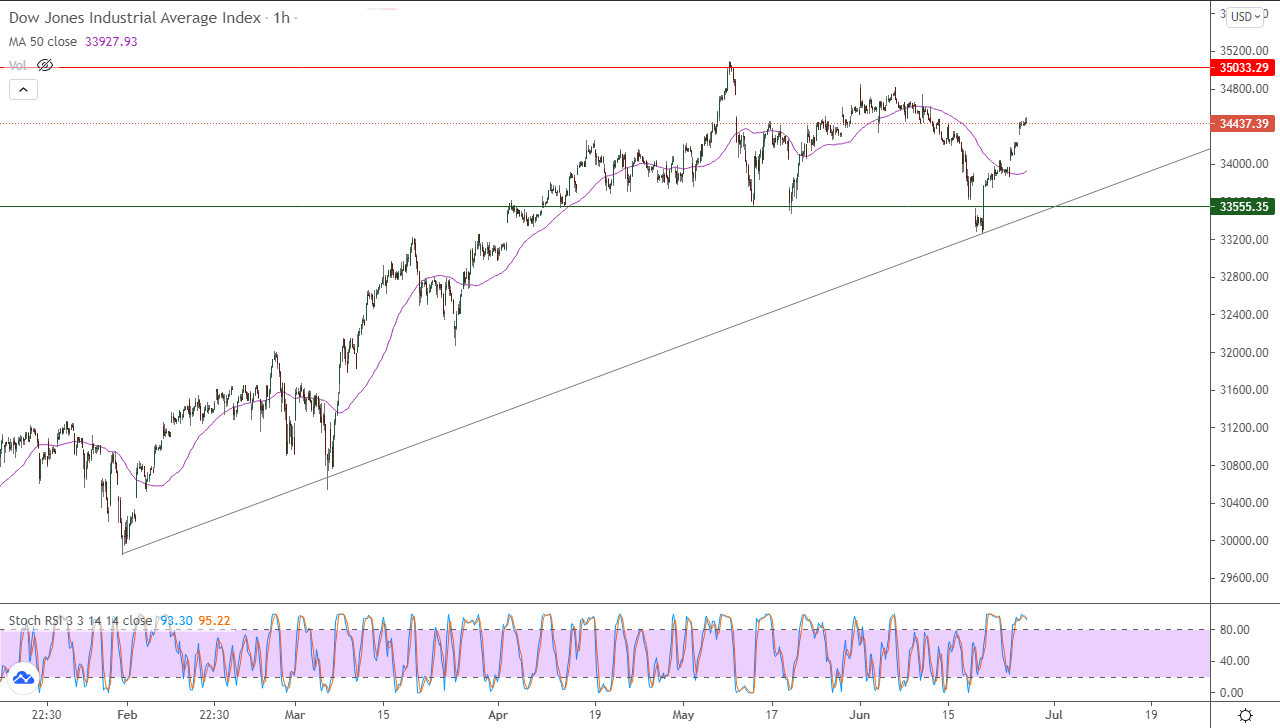Click the Jul label on time axis
The height and width of the screenshot is (728, 1280).
coord(1053,715)
